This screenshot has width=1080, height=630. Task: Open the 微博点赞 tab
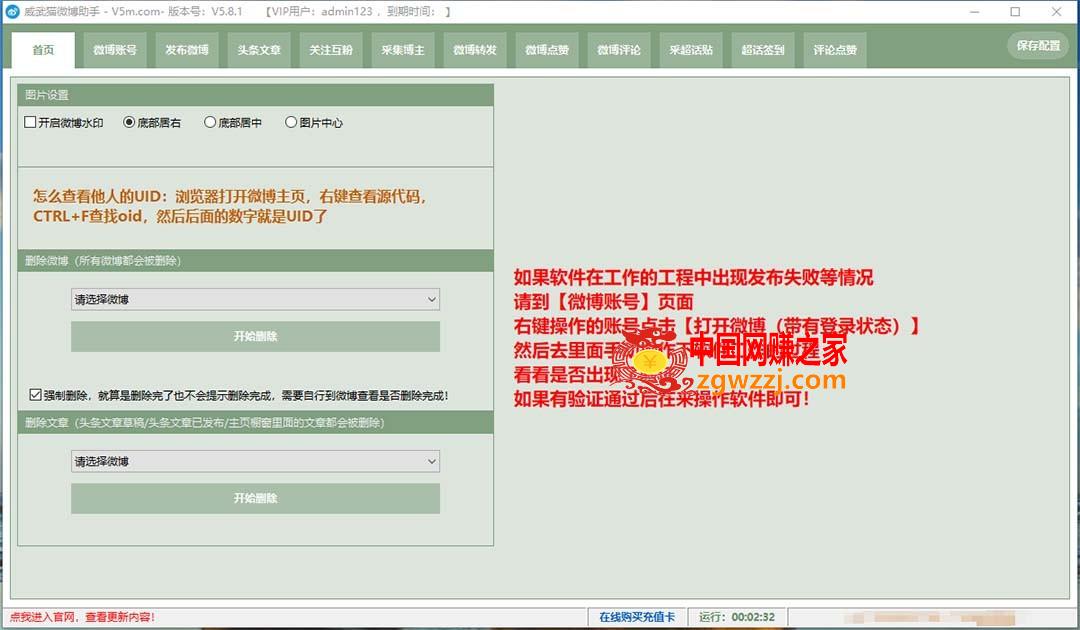(x=547, y=50)
